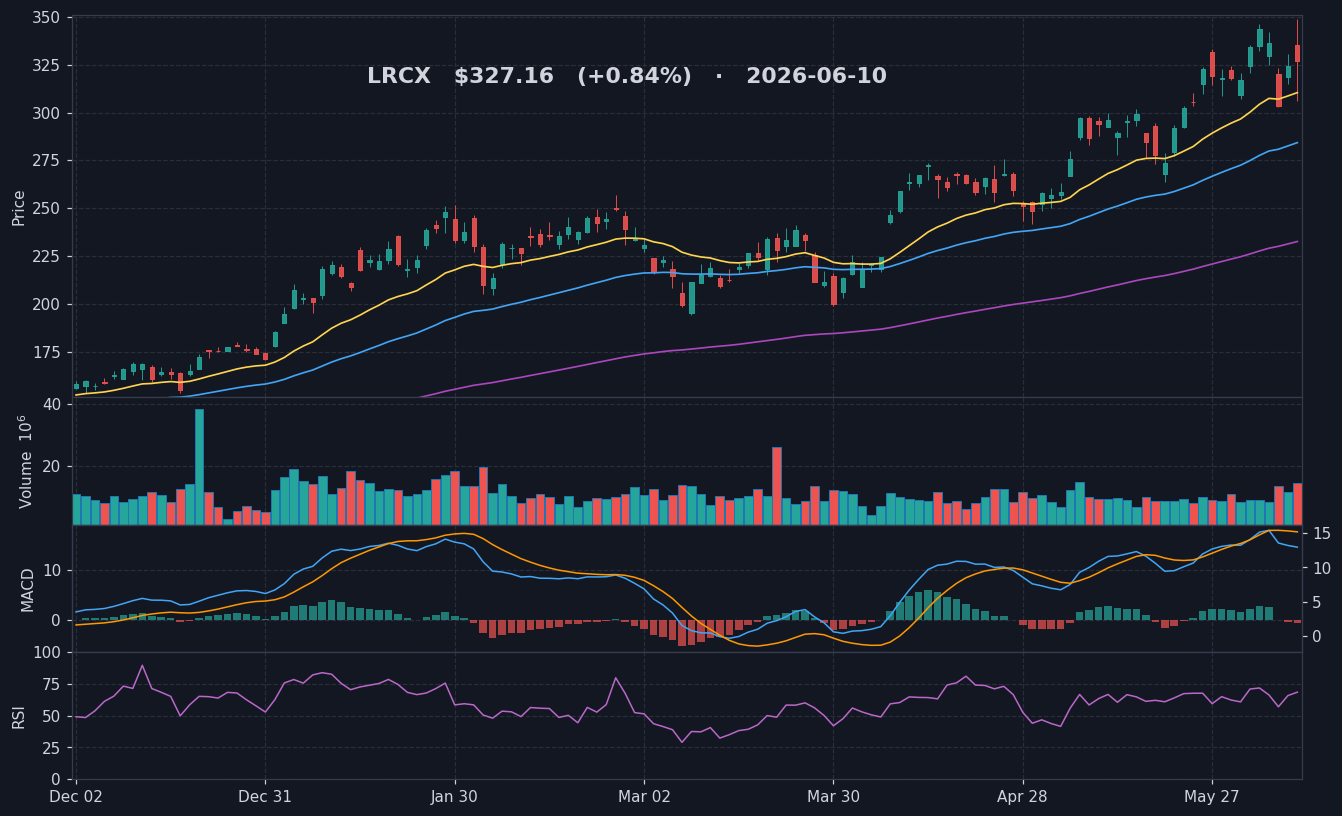Click the 25 RSI tick label

click(x=51, y=748)
